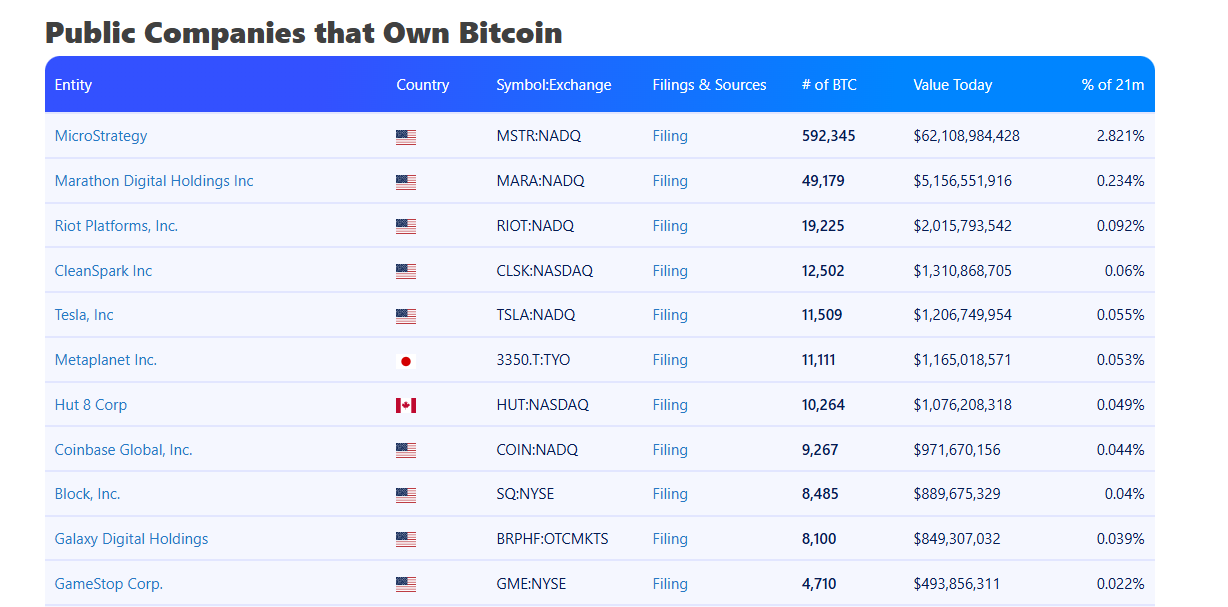View the Filing for Hut 8 Corp
The height and width of the screenshot is (607, 1228).
coord(670,405)
